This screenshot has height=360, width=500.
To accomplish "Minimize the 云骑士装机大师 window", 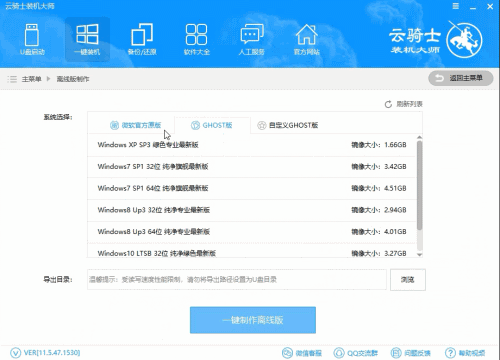I will click(x=473, y=7).
